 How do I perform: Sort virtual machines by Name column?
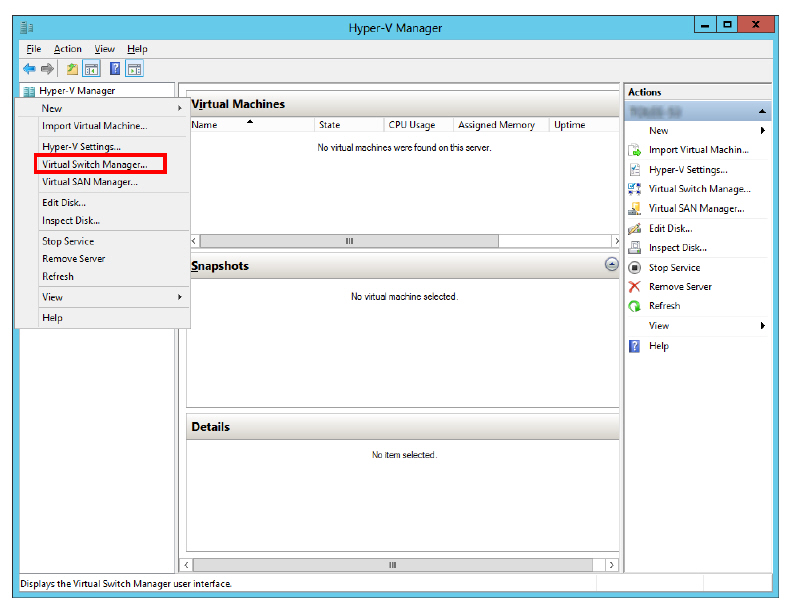(252, 125)
